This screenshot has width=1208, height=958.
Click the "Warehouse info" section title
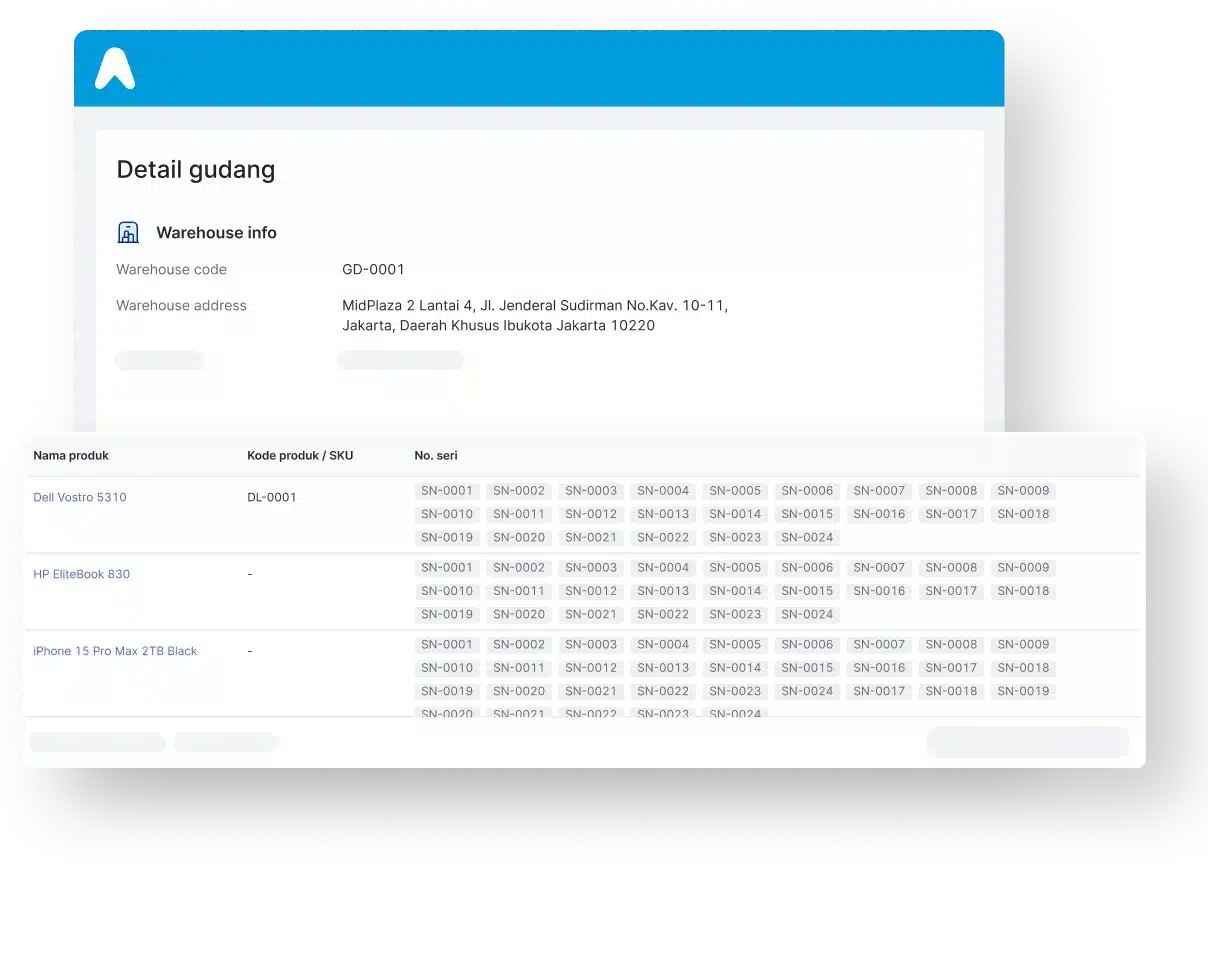point(216,233)
